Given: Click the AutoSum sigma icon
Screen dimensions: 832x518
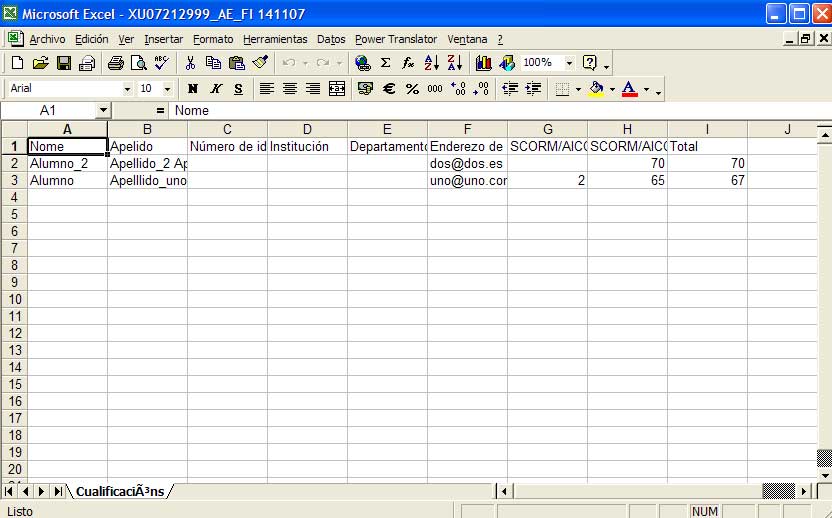Looking at the screenshot, I should pos(385,63).
